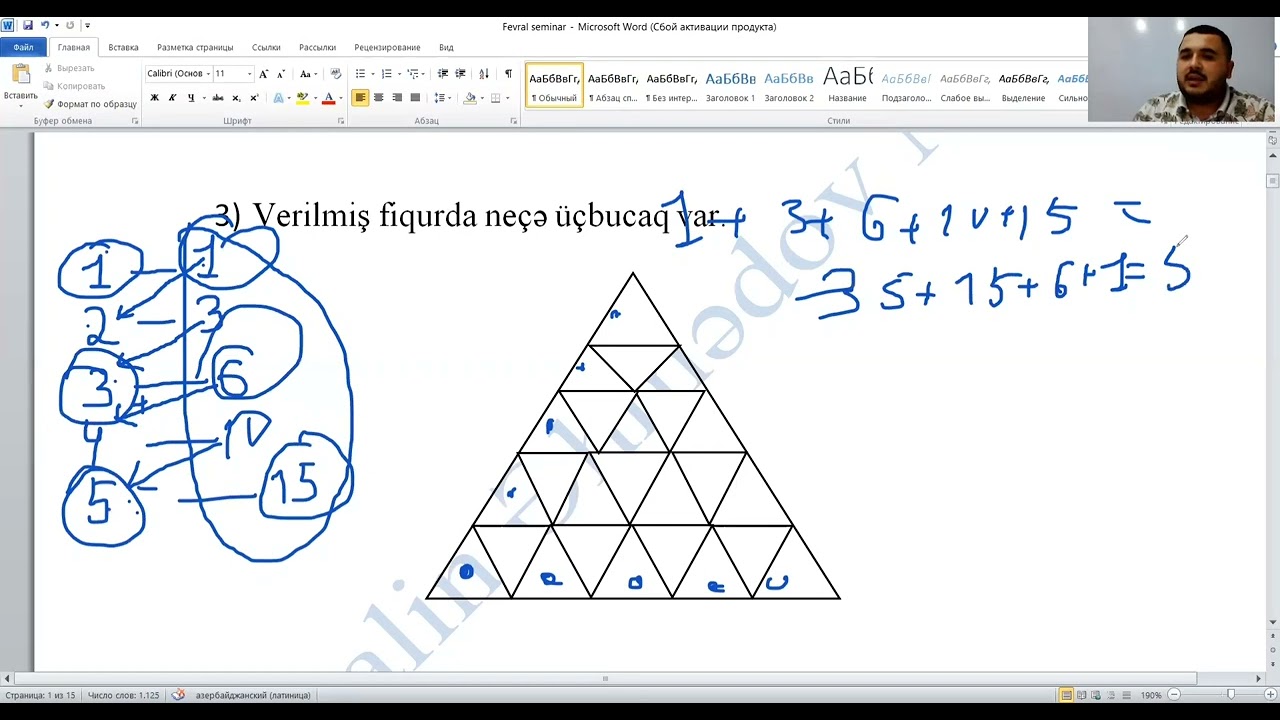Image resolution: width=1280 pixels, height=720 pixels.
Task: Switch to the Ссылки ribbon tab
Action: point(266,47)
